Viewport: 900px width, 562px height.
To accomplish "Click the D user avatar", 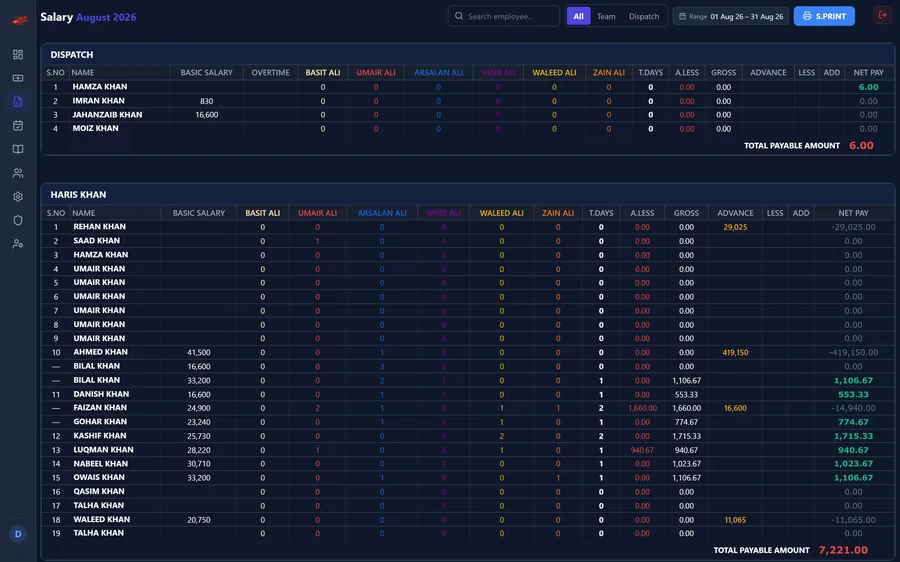I will pyautogui.click(x=18, y=534).
